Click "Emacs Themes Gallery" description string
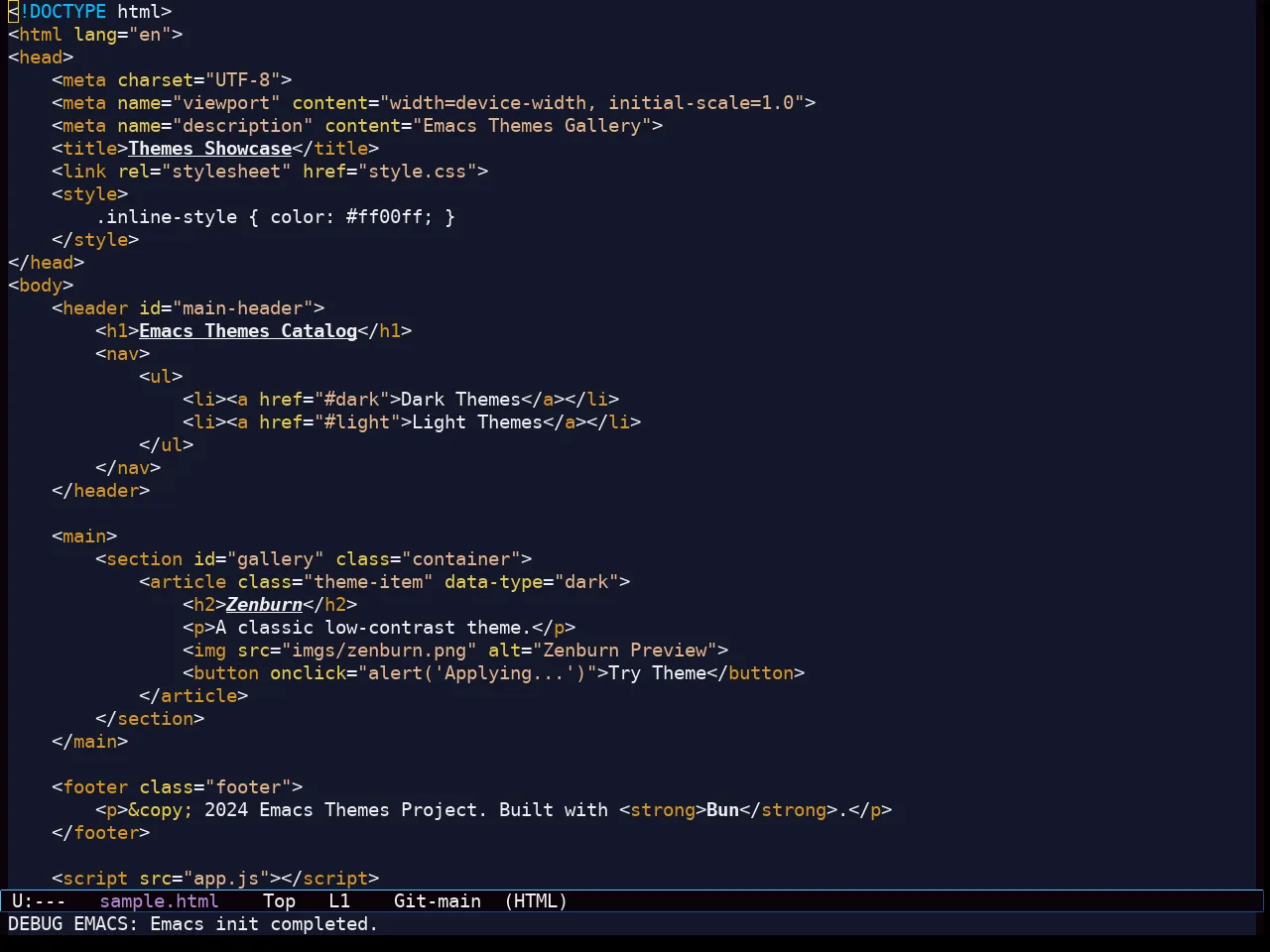 click(532, 126)
